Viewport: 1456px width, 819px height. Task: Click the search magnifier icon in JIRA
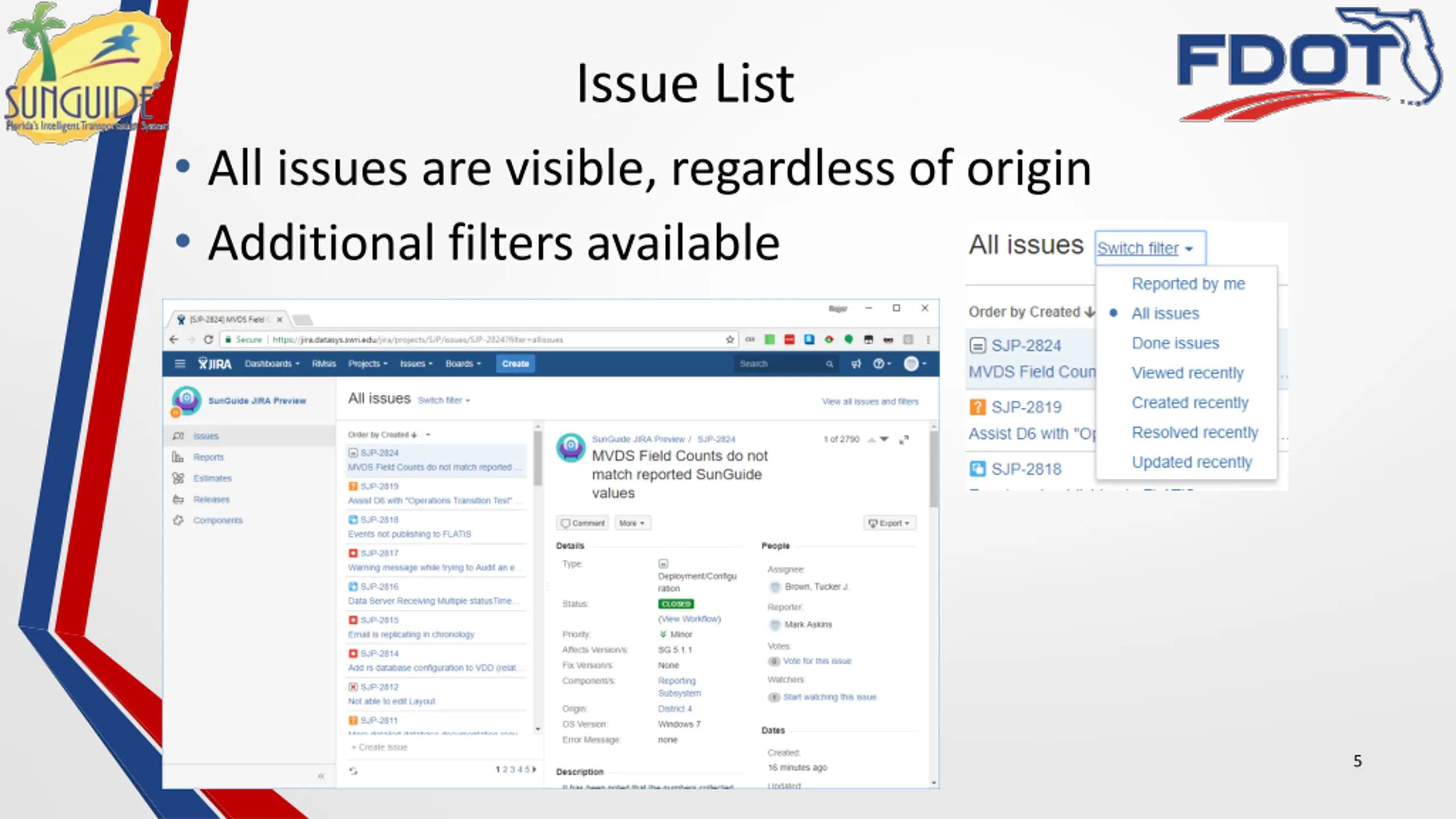pyautogui.click(x=829, y=364)
